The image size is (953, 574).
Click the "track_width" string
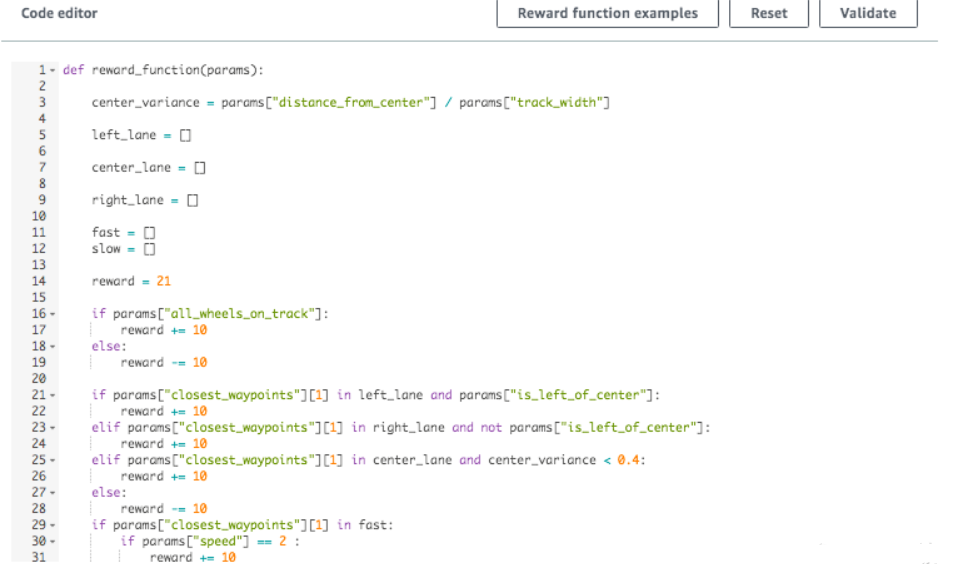point(556,102)
